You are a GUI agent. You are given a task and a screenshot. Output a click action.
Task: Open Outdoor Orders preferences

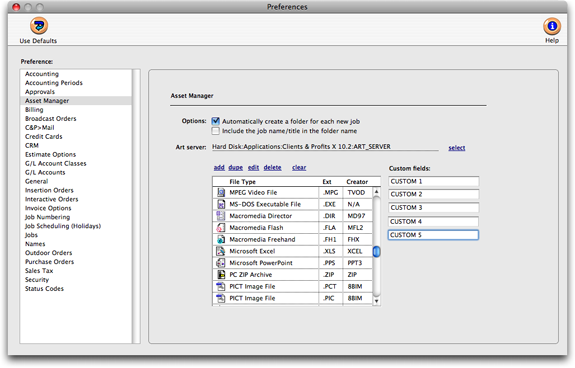coord(76,253)
